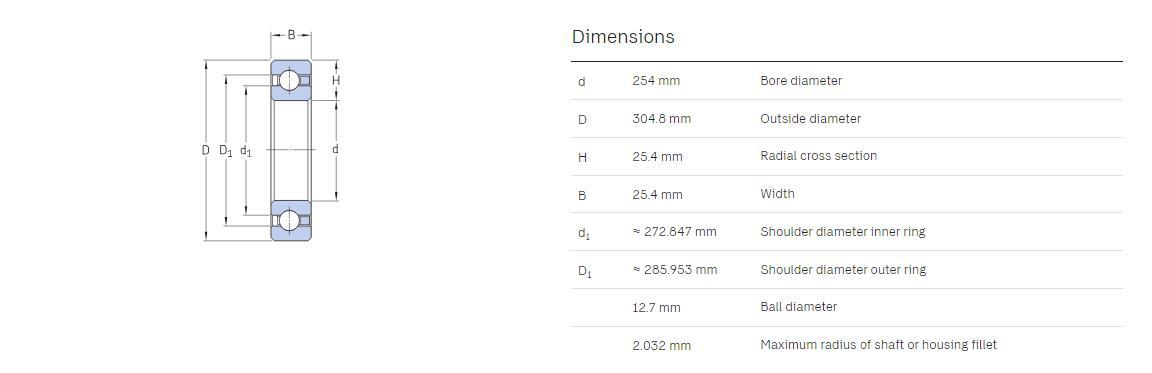This screenshot has width=1152, height=373.
Task: Click the H symbol in the table
Action: [582, 157]
